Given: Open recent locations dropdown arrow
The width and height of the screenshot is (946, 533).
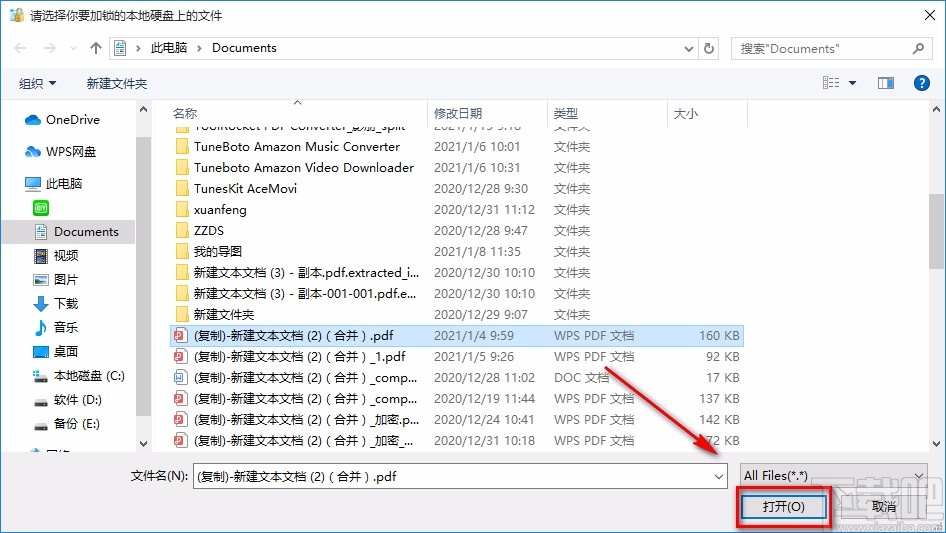Looking at the screenshot, I should click(x=73, y=48).
